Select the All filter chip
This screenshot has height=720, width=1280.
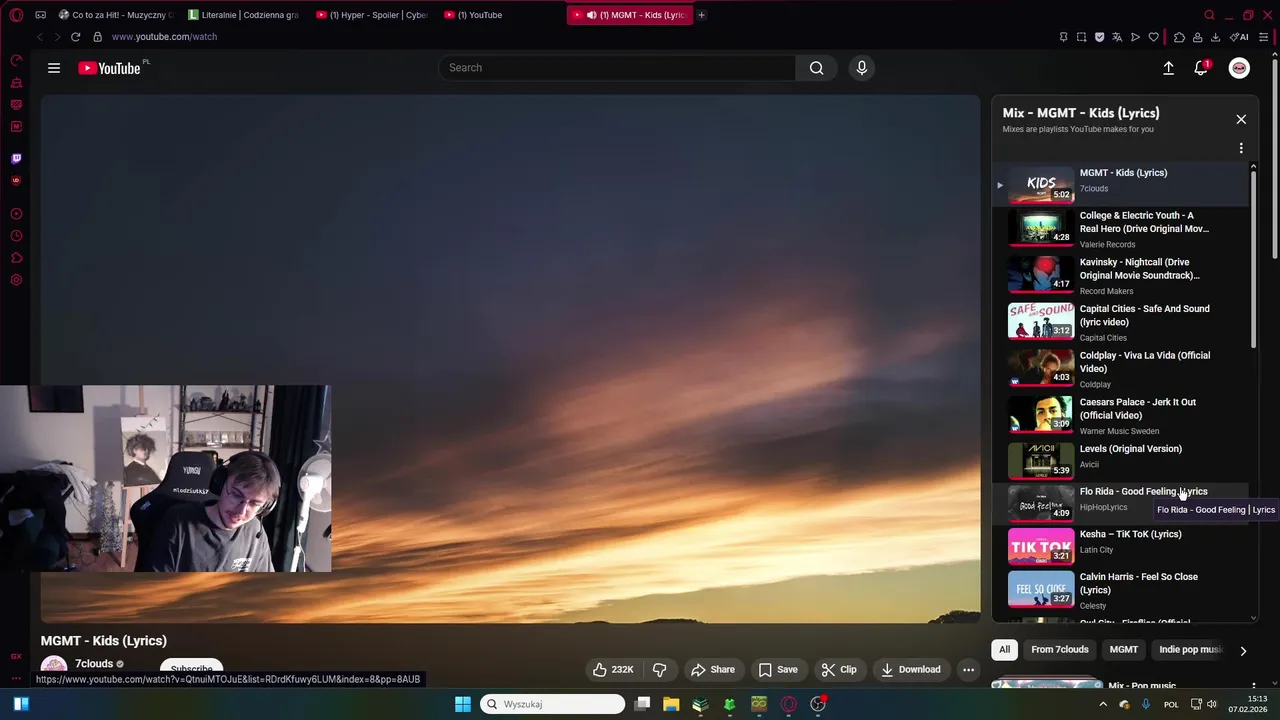pyautogui.click(x=1005, y=650)
